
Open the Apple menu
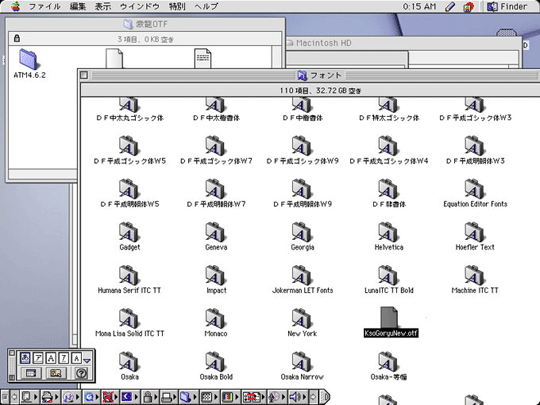[x=15, y=6]
